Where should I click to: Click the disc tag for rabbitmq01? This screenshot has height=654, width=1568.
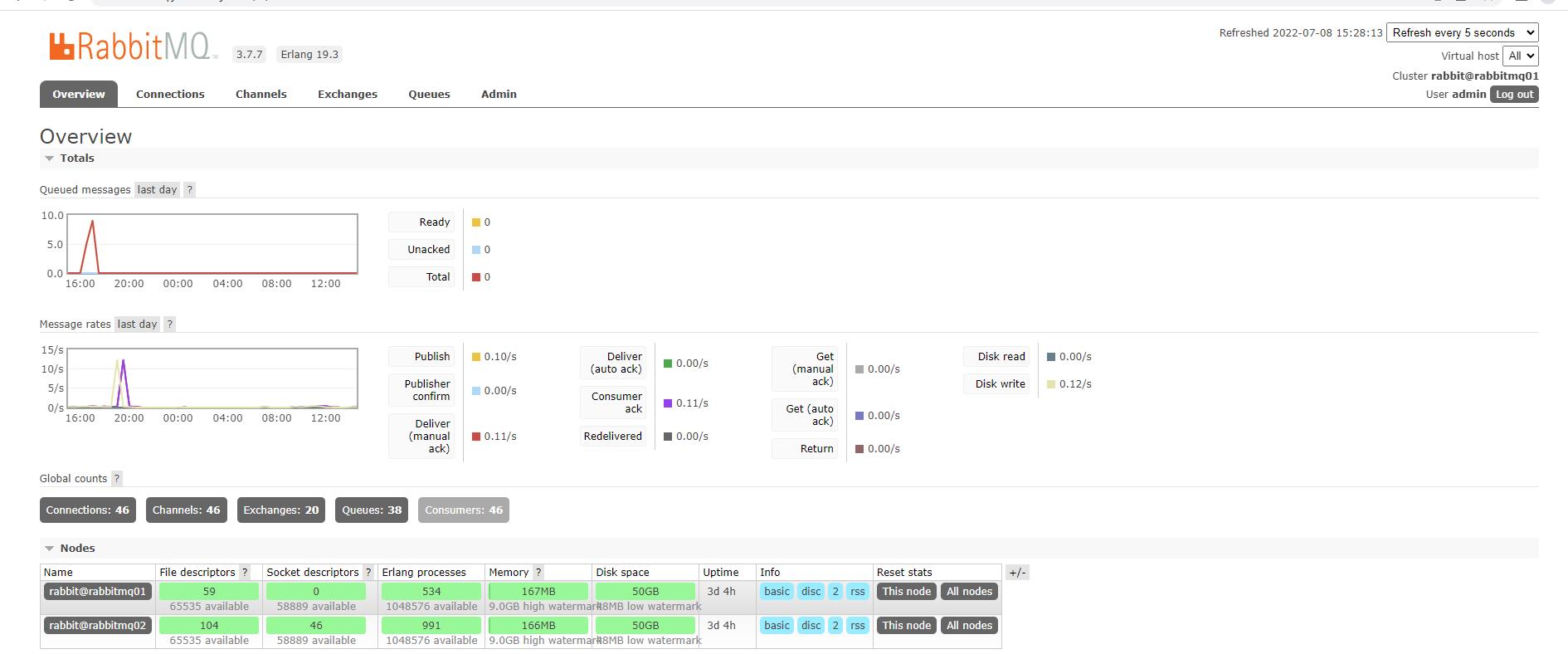[x=811, y=591]
